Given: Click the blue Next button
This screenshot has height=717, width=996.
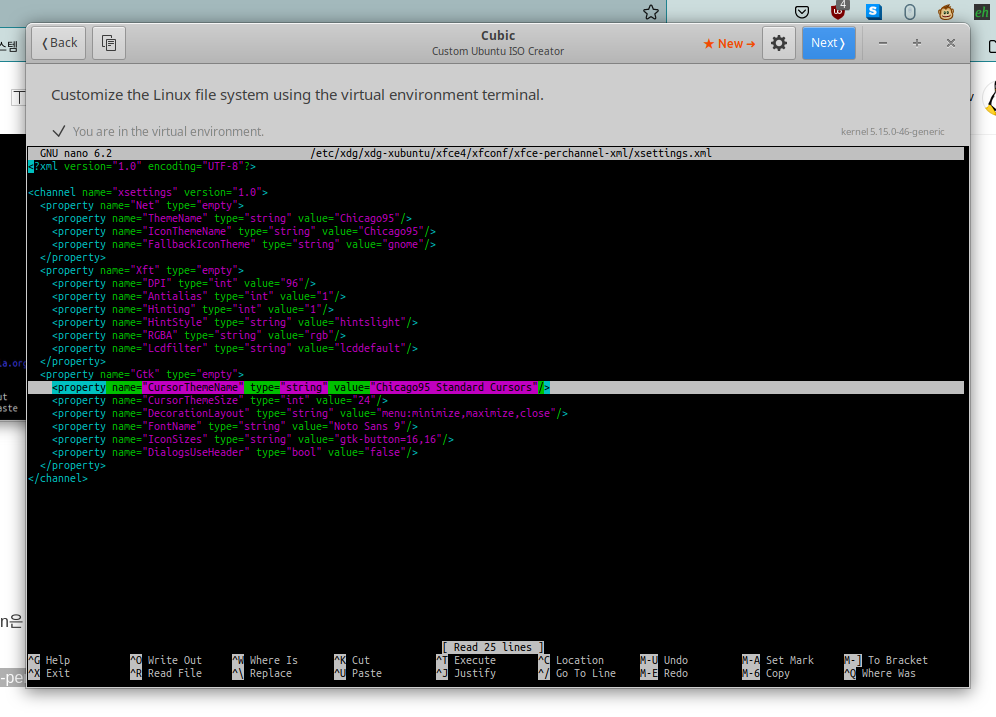Looking at the screenshot, I should 828,43.
